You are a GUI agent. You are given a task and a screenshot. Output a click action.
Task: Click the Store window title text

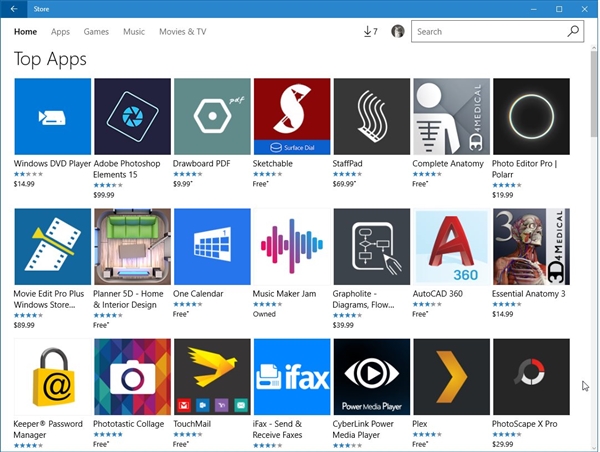click(41, 9)
